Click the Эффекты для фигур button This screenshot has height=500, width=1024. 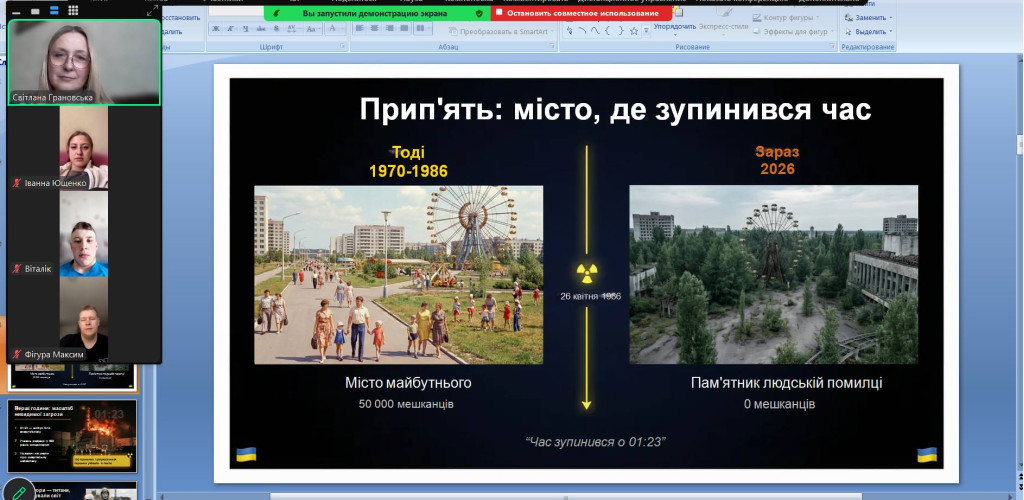pos(793,31)
